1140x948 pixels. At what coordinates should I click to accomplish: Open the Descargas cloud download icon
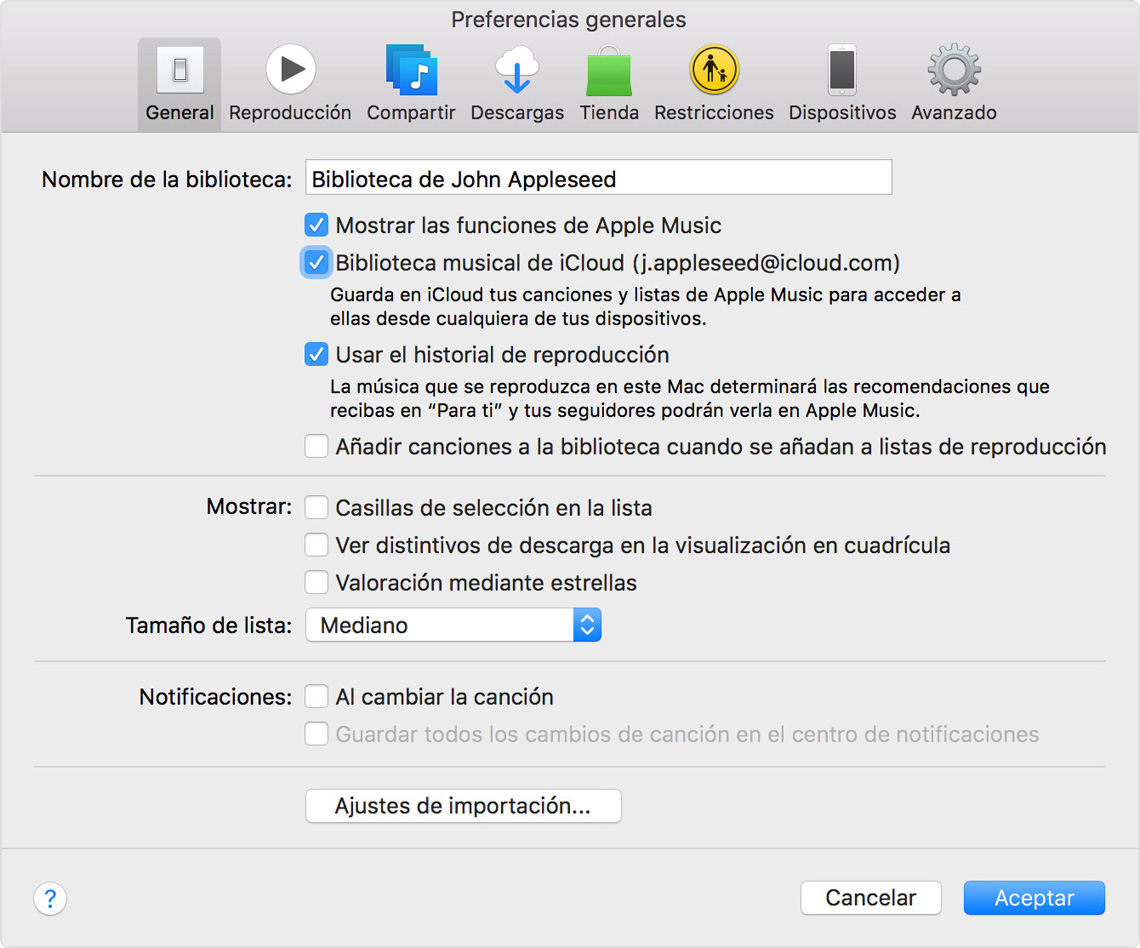tap(517, 70)
